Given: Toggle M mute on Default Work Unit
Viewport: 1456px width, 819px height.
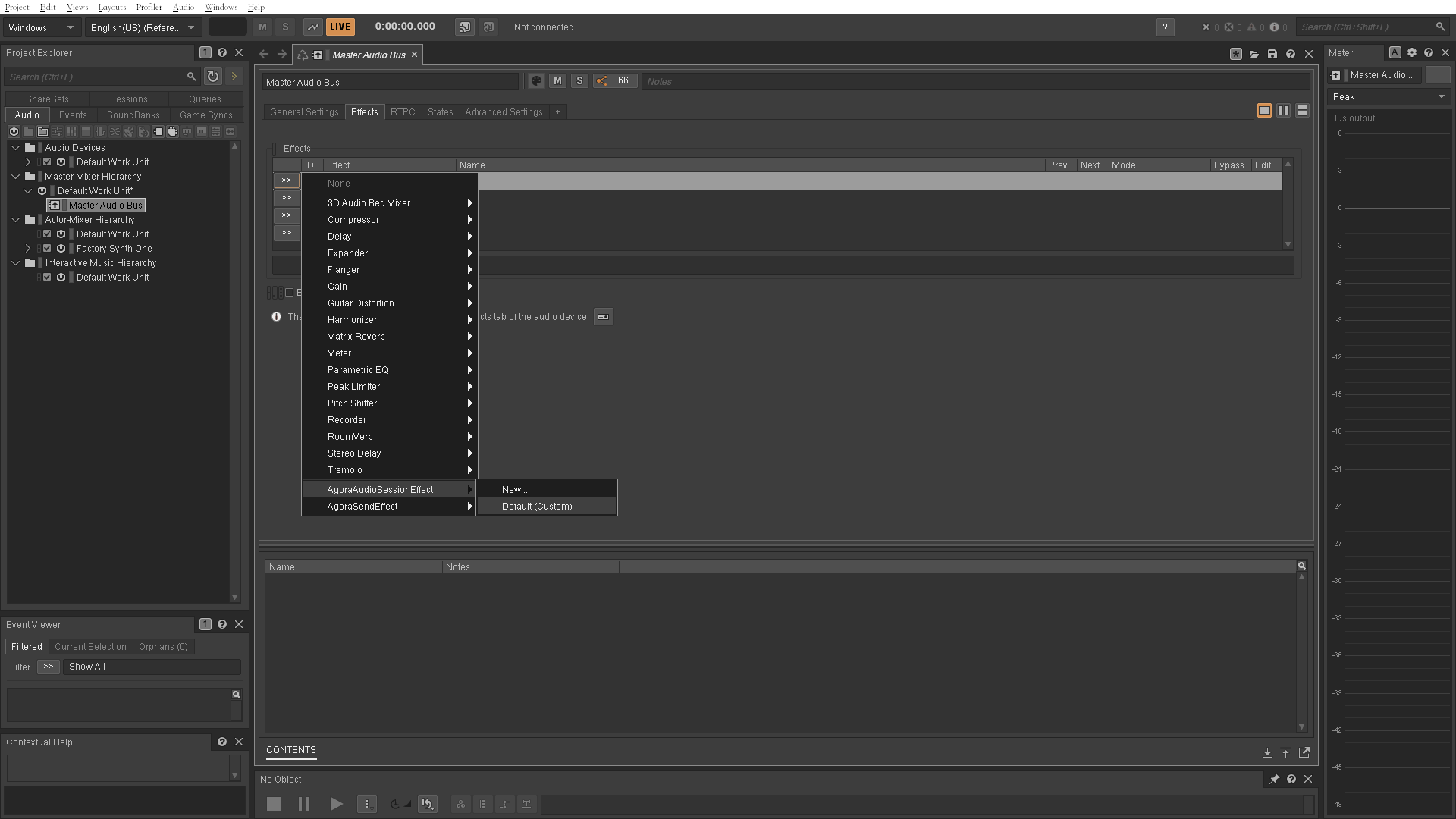Looking at the screenshot, I should click(x=47, y=161).
